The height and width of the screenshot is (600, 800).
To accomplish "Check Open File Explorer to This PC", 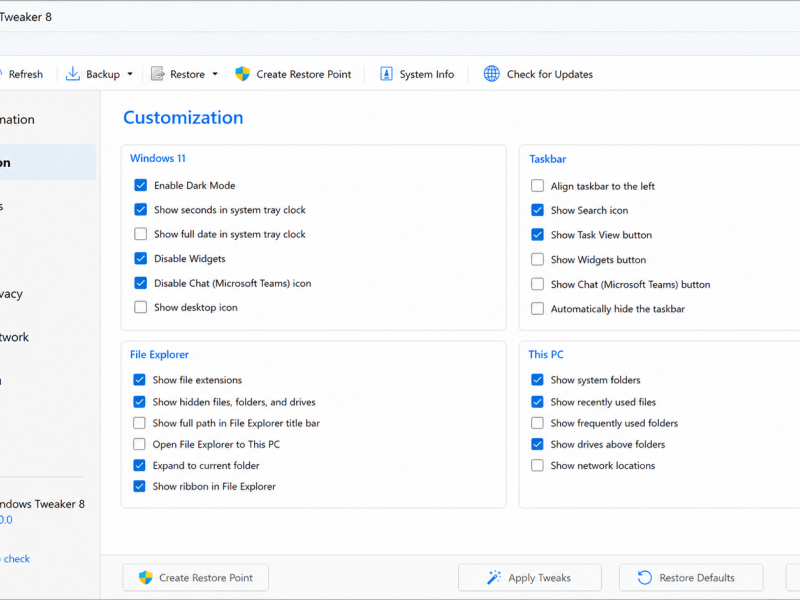I will [x=139, y=444].
